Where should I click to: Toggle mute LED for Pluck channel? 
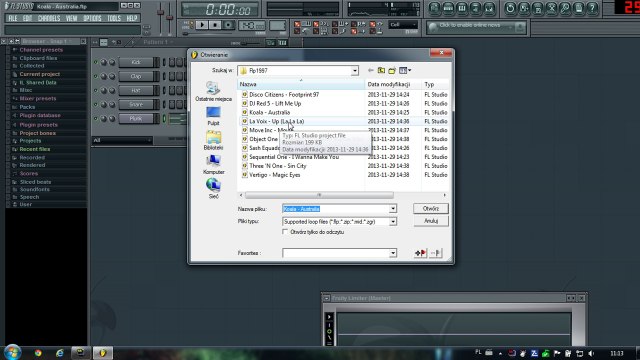[x=96, y=119]
